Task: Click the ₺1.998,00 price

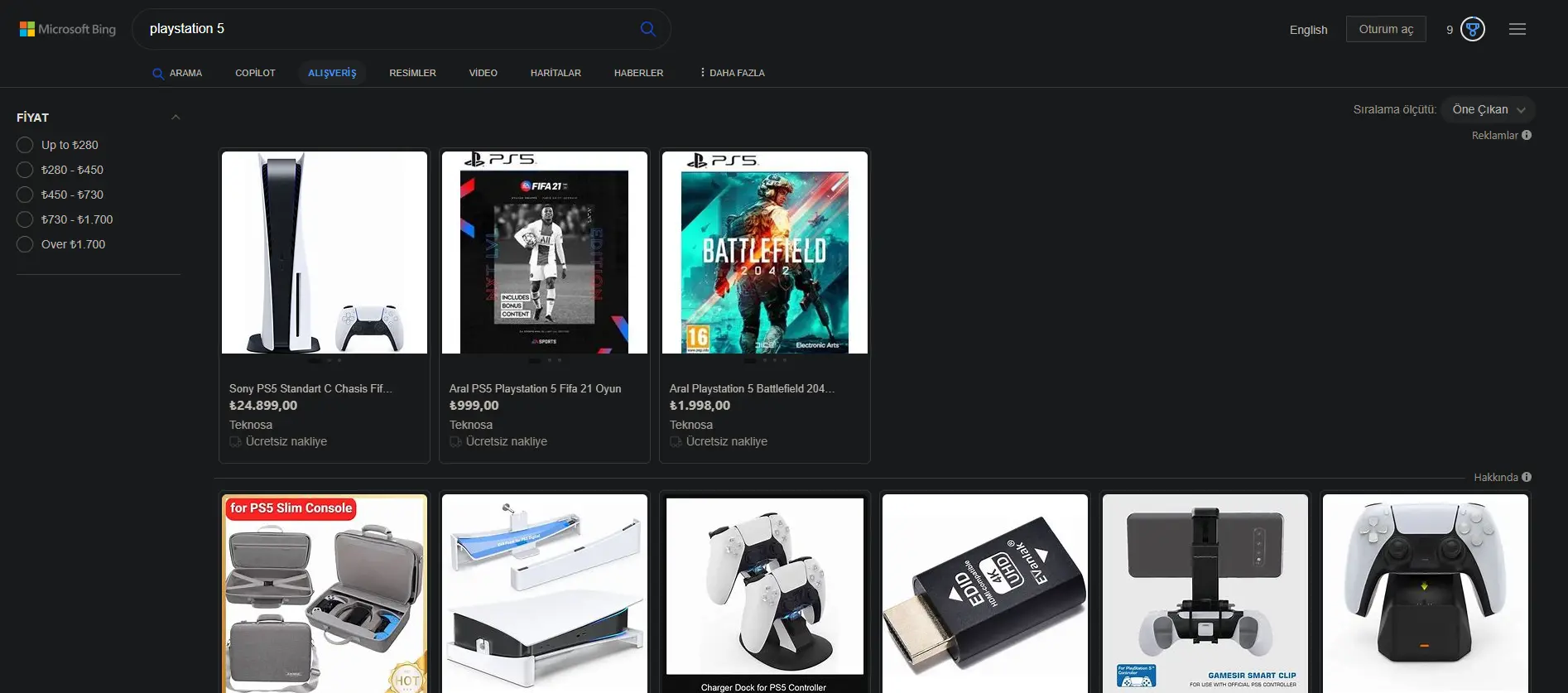Action: (700, 406)
